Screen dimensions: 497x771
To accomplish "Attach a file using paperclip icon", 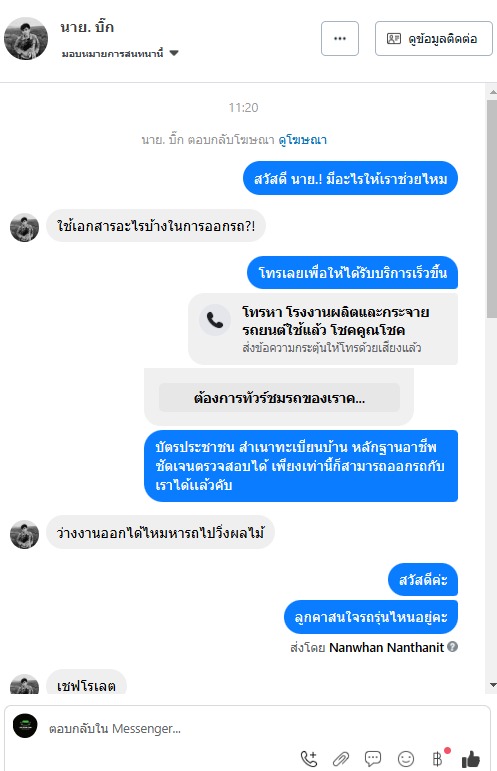I will pos(341,759).
